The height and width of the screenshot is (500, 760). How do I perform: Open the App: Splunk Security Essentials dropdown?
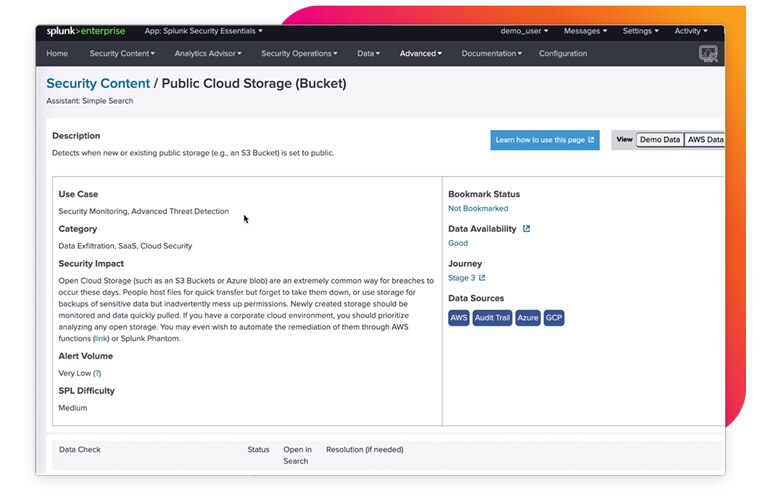(204, 31)
